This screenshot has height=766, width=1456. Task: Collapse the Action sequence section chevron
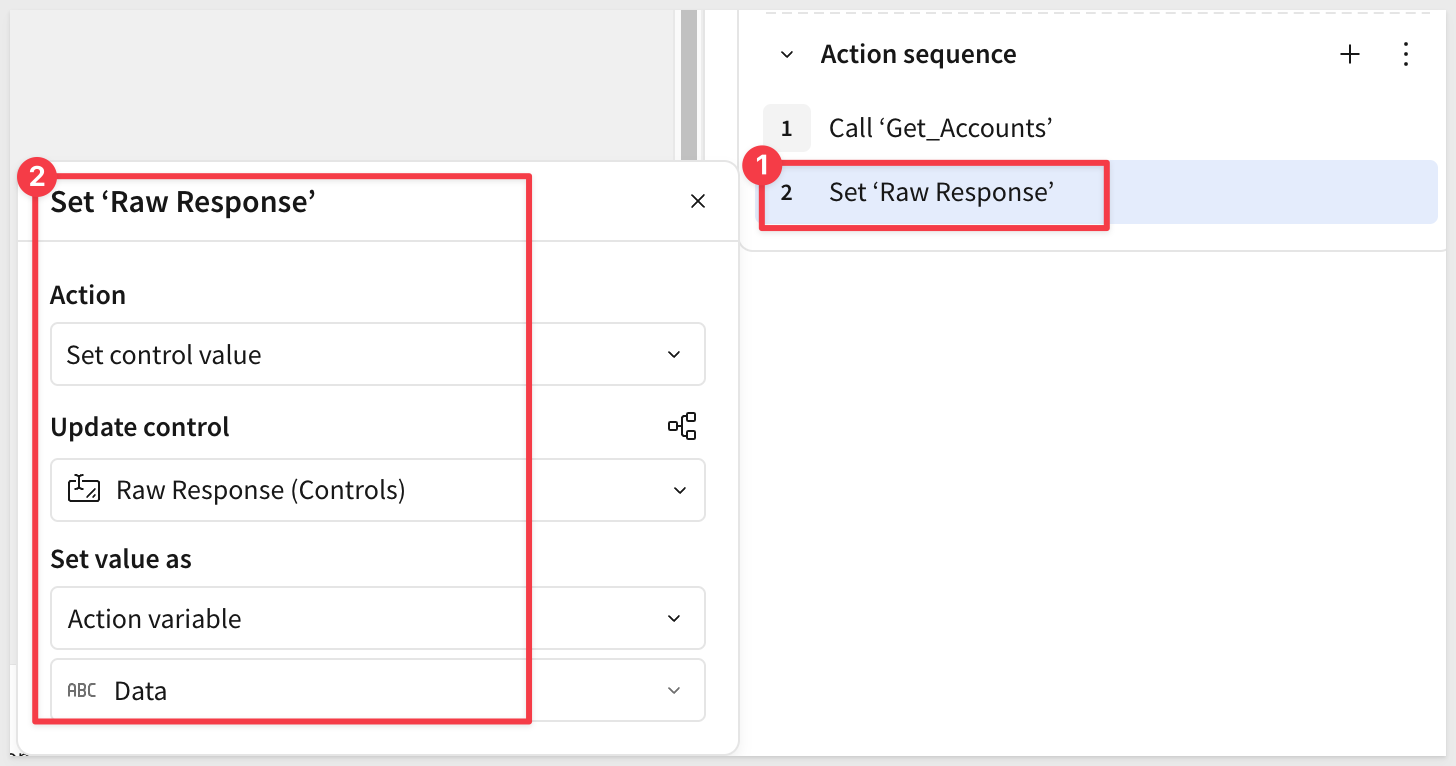[x=787, y=55]
